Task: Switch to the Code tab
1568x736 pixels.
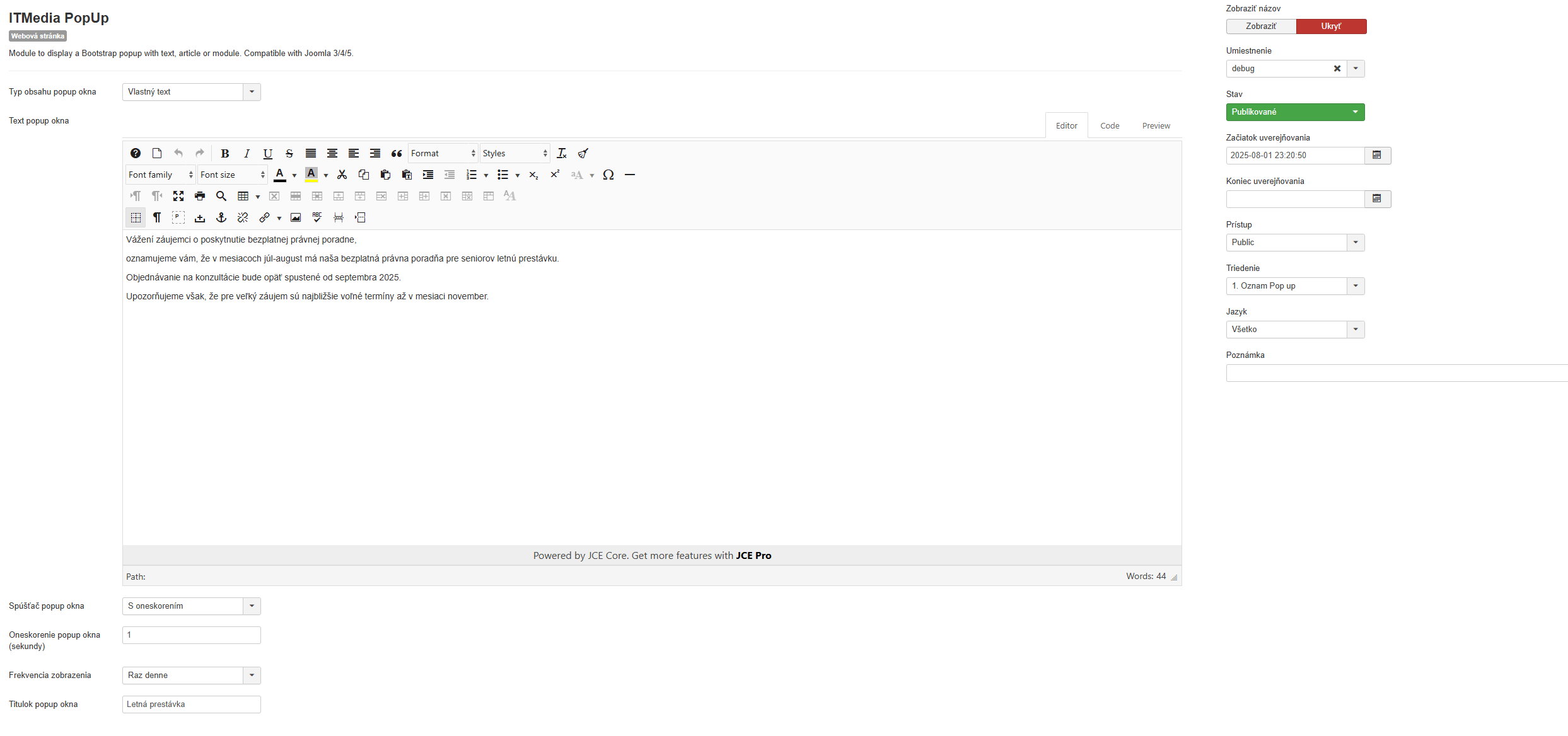Action: pyautogui.click(x=1110, y=126)
